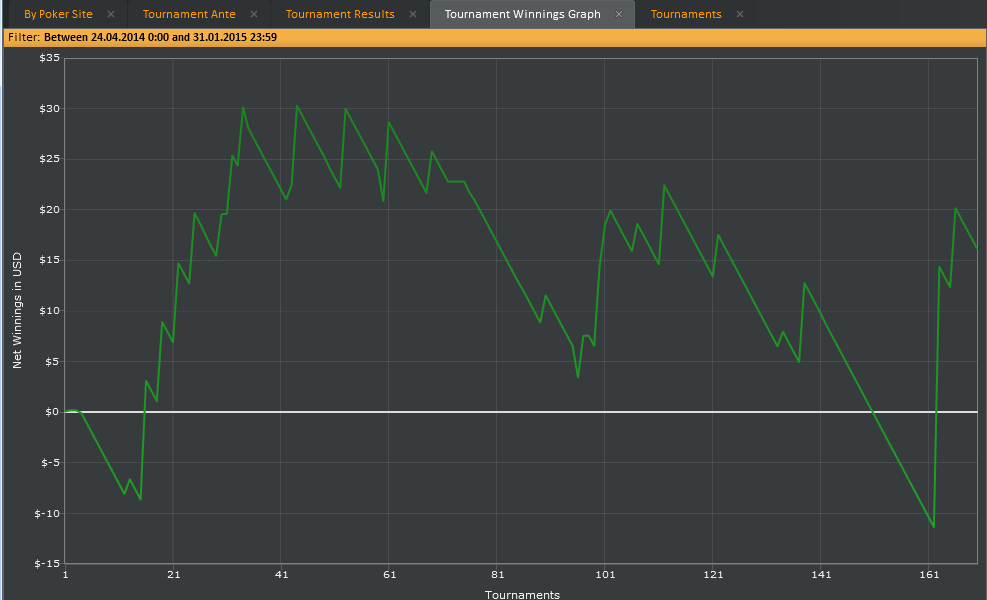The width and height of the screenshot is (987, 600).
Task: Open the Tournament Results tab
Action: point(340,14)
